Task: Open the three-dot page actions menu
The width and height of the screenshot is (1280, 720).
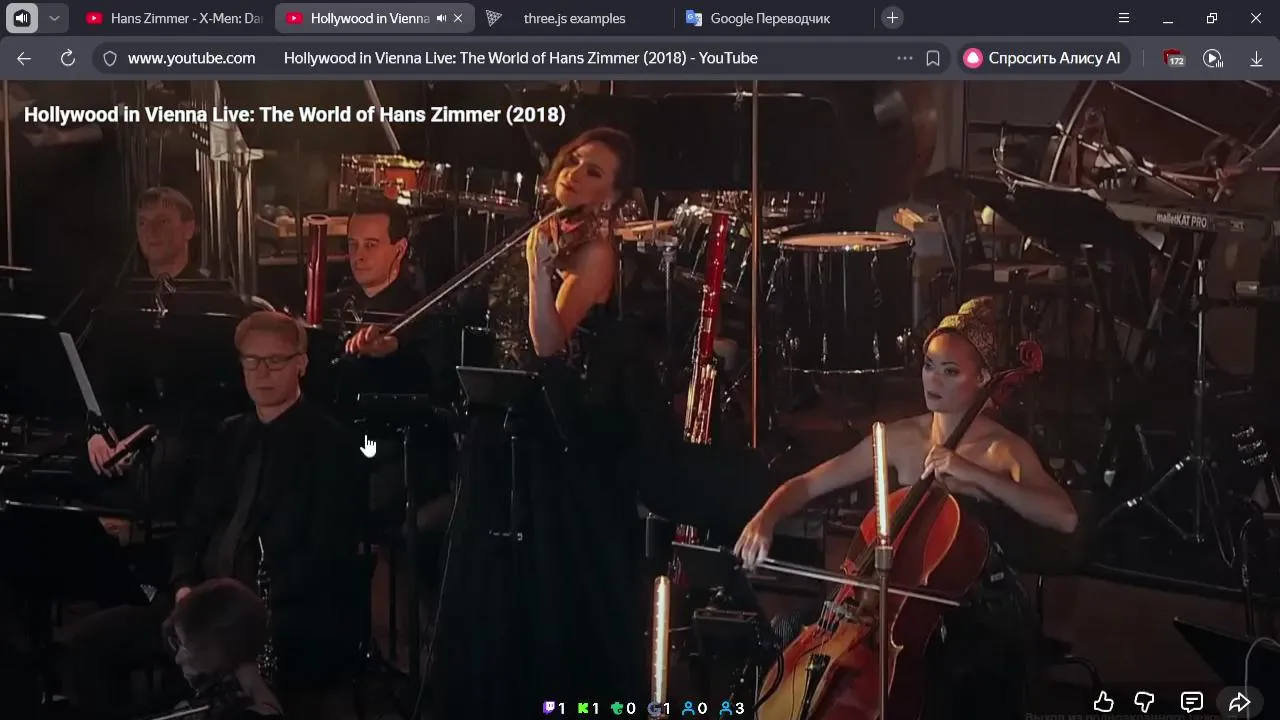Action: pyautogui.click(x=905, y=58)
